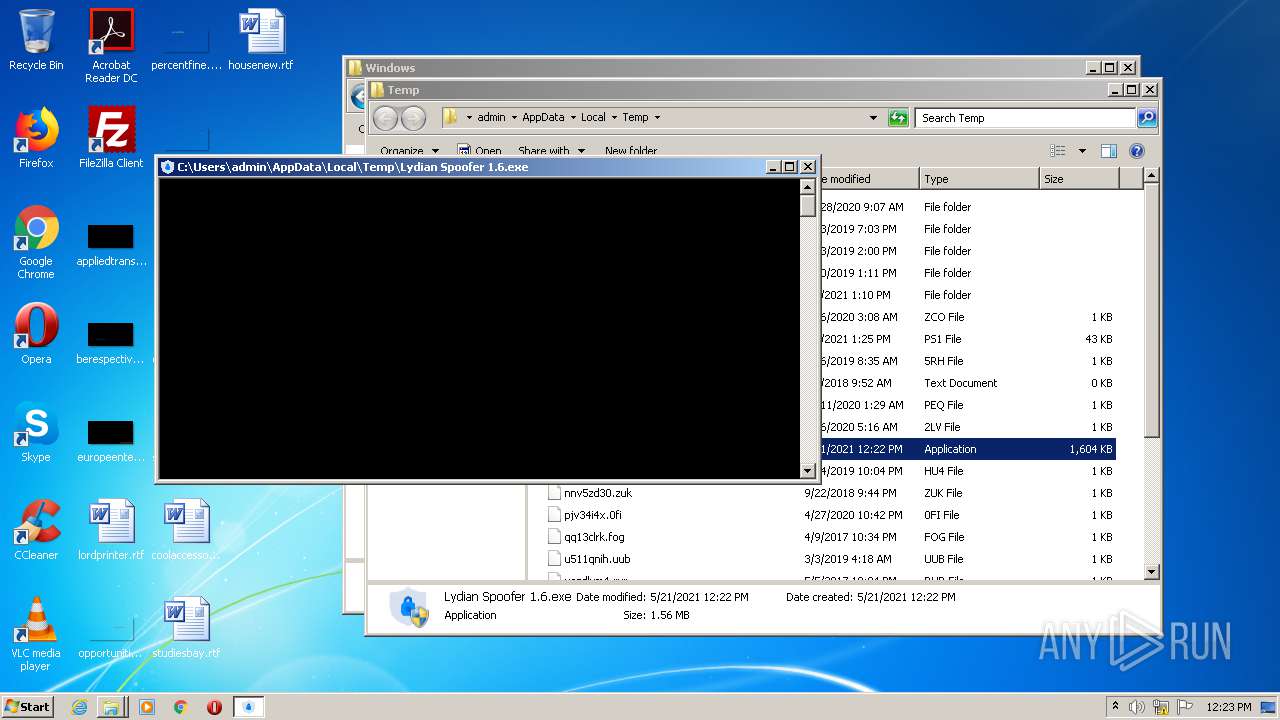Expand the arrow after Temp breadcrumb
The image size is (1280, 720).
point(657,118)
